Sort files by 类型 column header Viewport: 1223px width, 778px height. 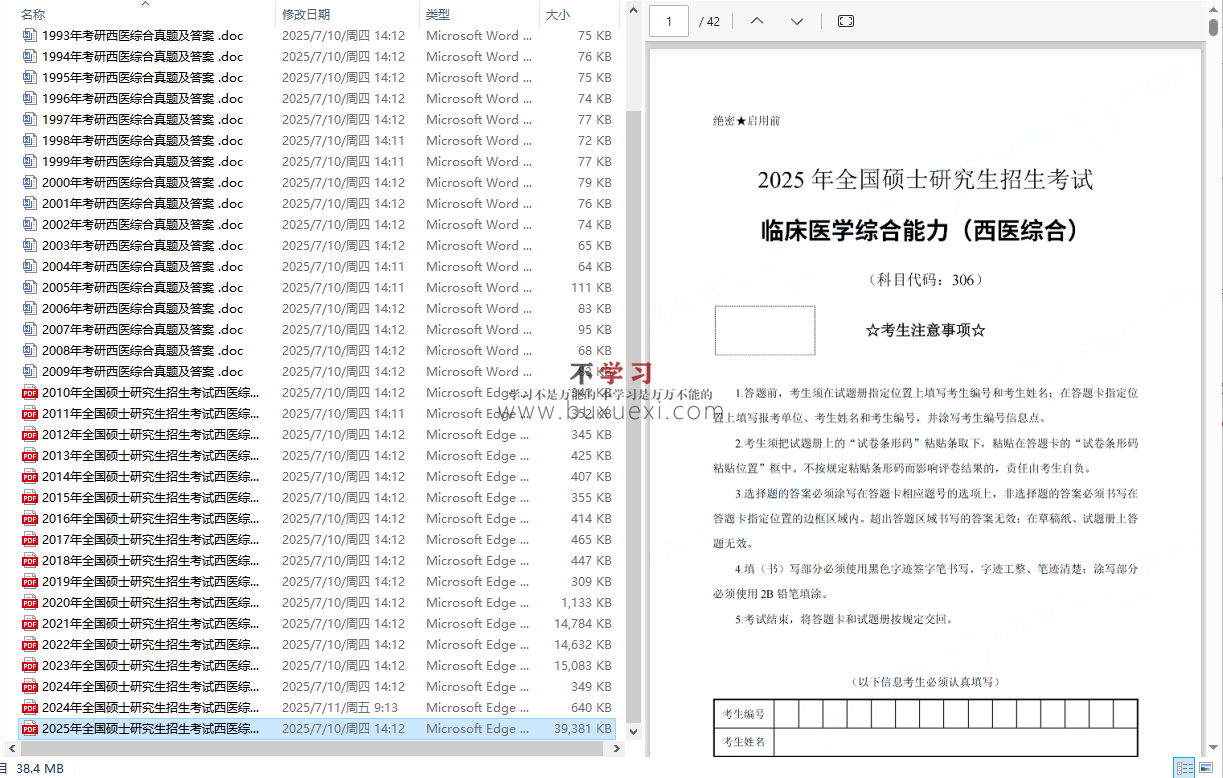437,15
